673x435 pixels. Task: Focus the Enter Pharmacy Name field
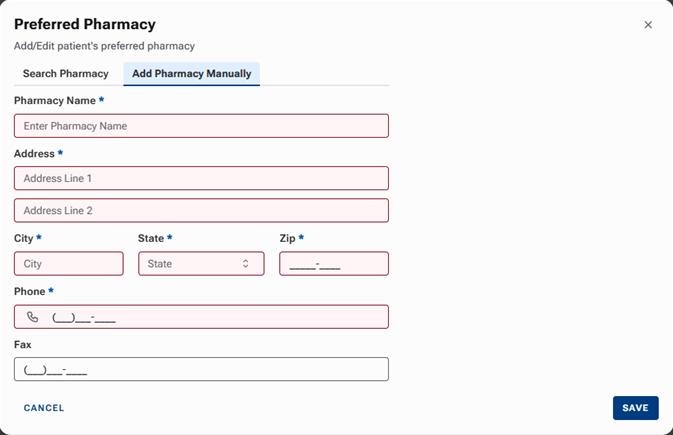(x=201, y=126)
